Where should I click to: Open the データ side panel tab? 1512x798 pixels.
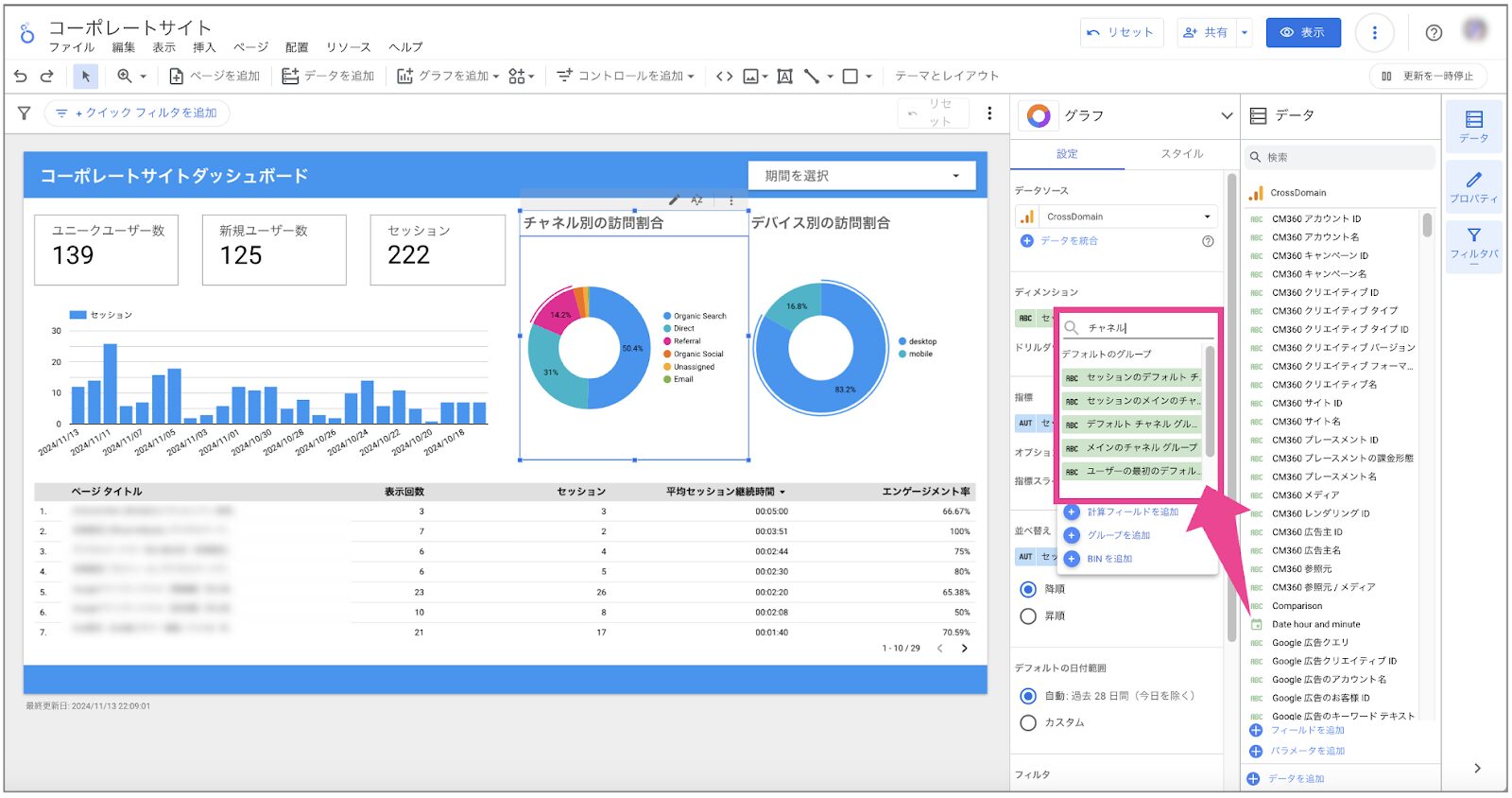coord(1473,127)
